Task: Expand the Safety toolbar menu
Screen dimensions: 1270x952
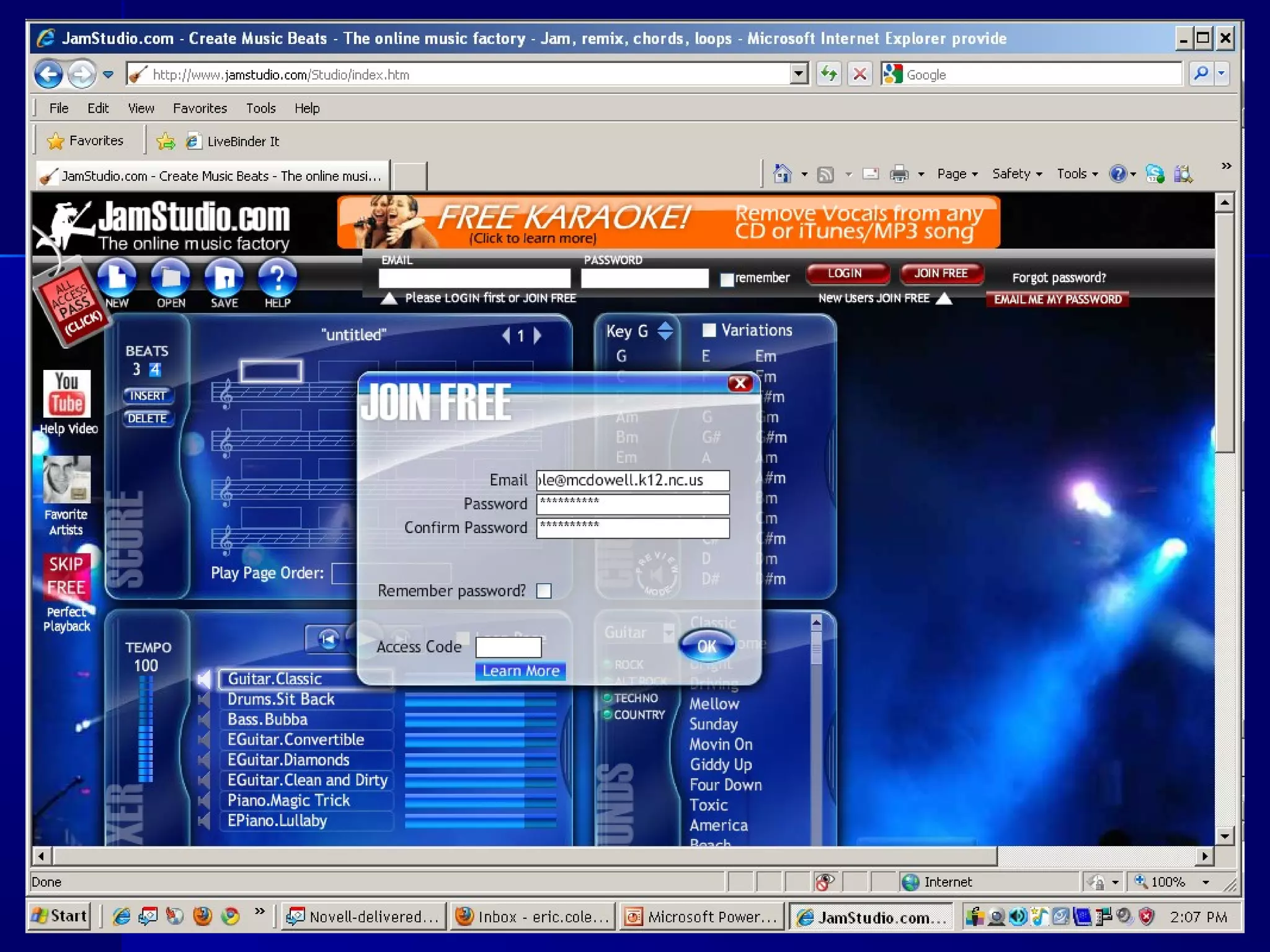Action: 1016,174
